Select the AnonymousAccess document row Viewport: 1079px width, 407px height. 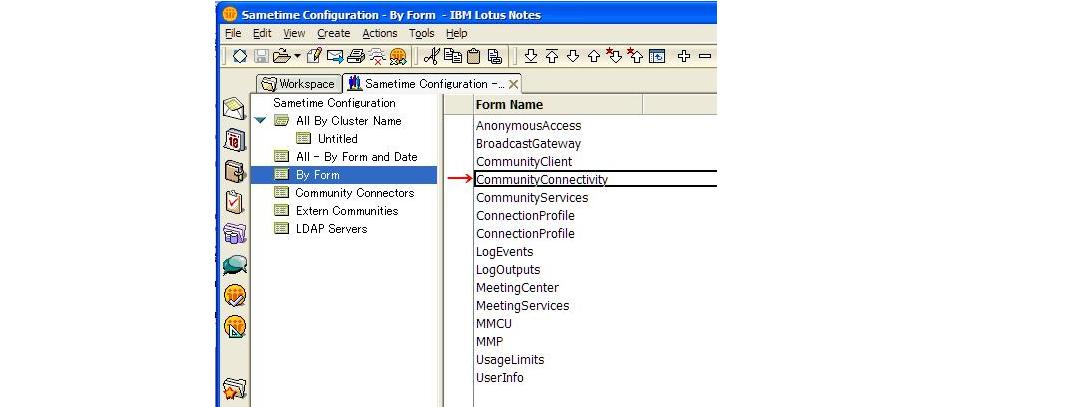[x=595, y=126]
